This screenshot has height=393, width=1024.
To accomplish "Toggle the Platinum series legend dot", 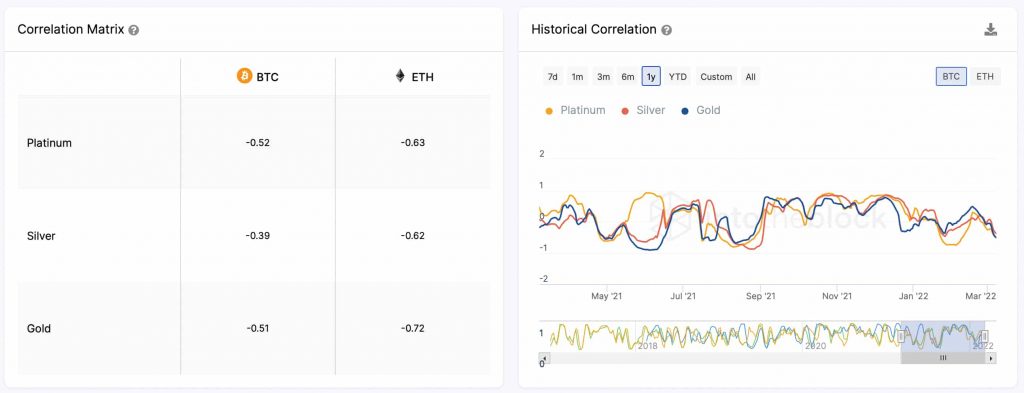I will pos(549,111).
